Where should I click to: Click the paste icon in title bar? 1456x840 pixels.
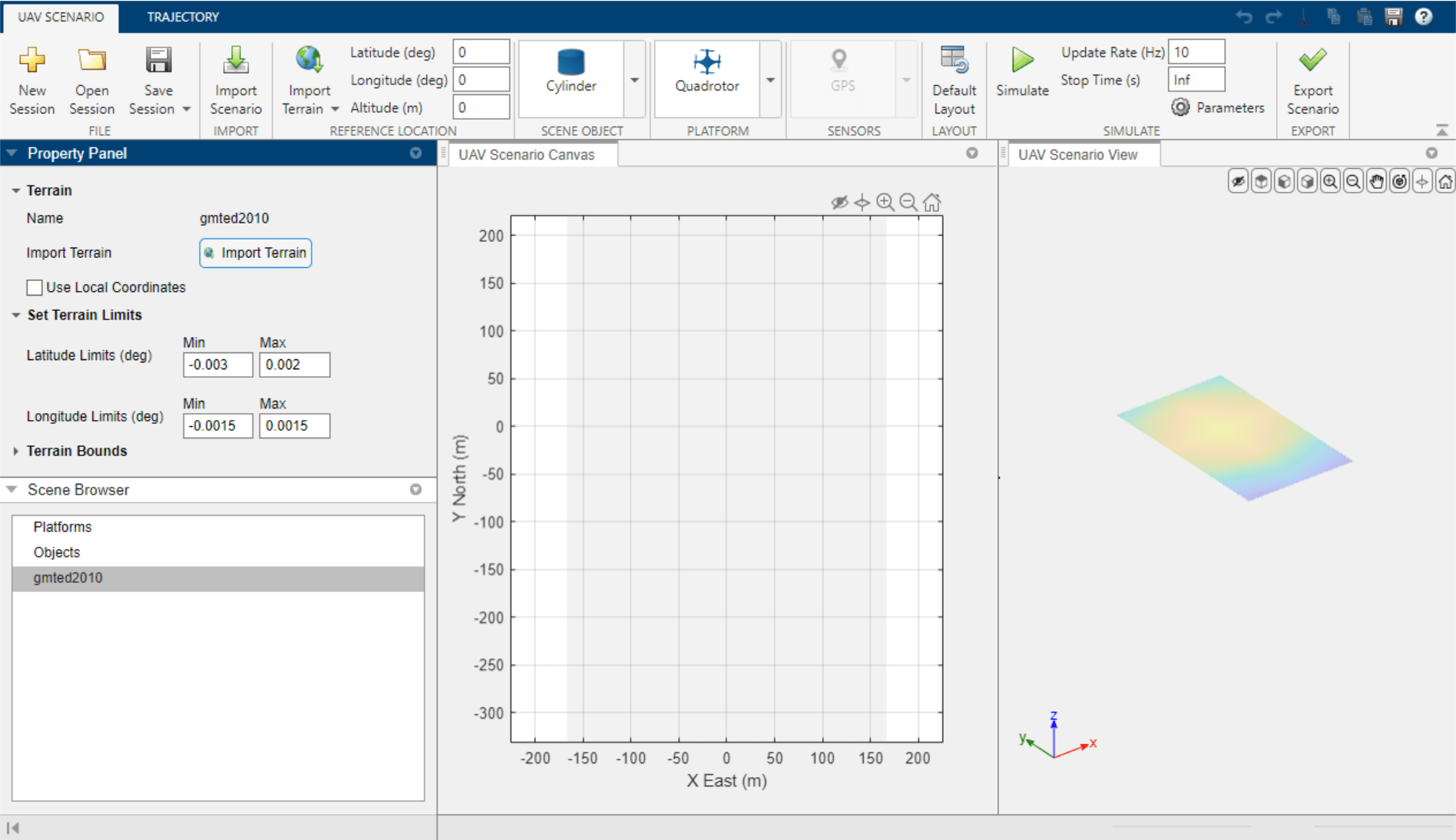pyautogui.click(x=1364, y=17)
